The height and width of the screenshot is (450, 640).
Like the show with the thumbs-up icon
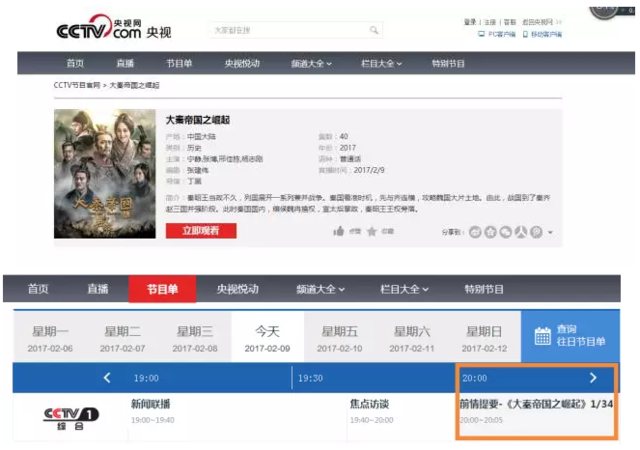pyautogui.click(x=339, y=232)
